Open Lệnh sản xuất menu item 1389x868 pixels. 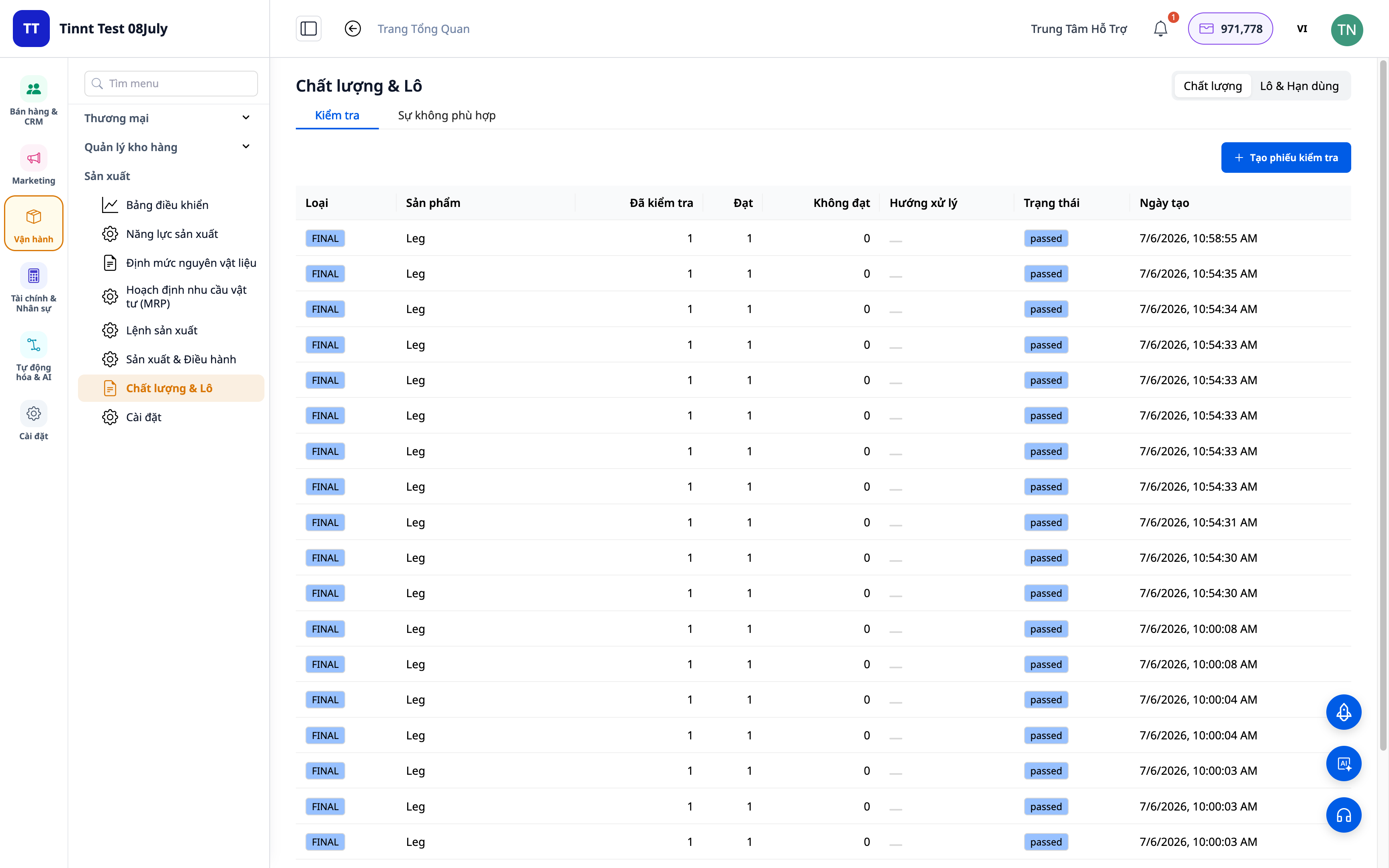[x=171, y=330]
